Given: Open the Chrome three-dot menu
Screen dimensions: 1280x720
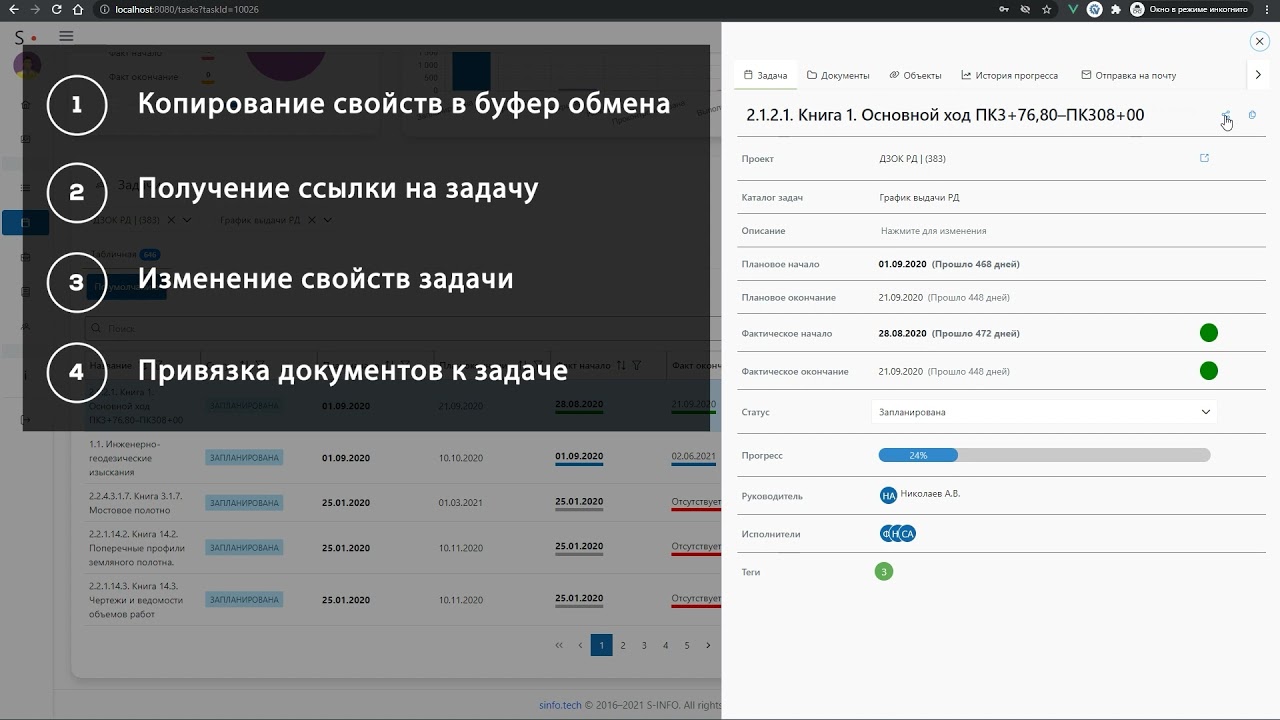Looking at the screenshot, I should point(1267,9).
